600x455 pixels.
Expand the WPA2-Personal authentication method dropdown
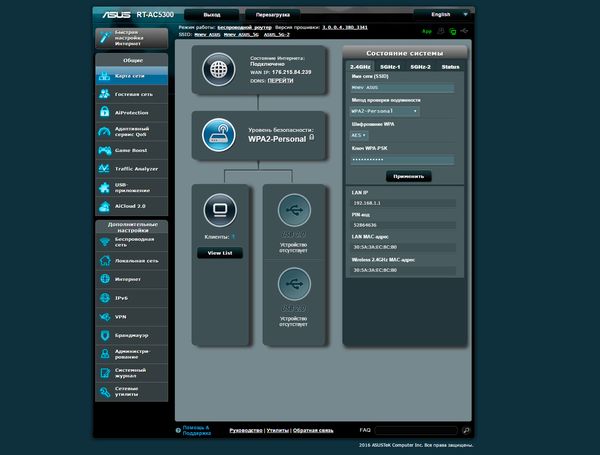(x=385, y=111)
